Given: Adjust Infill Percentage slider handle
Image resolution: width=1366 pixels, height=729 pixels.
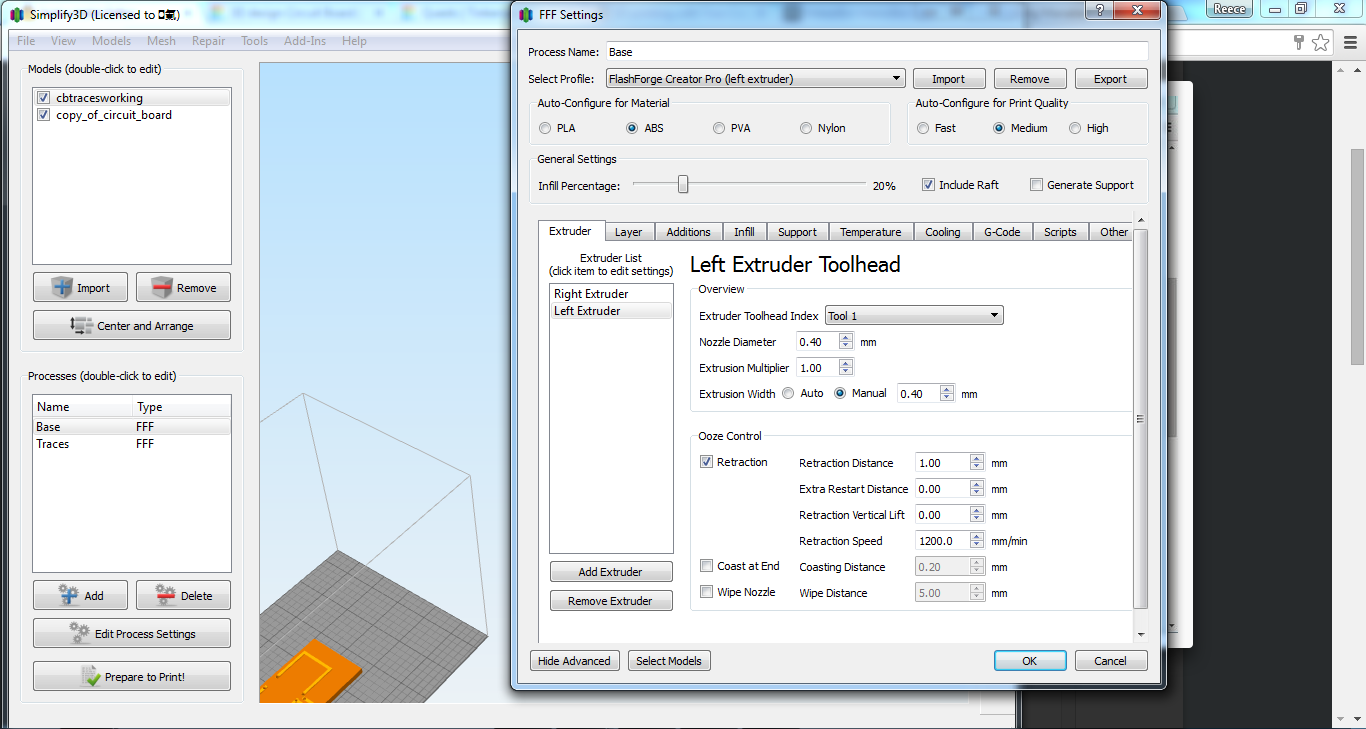Looking at the screenshot, I should (x=683, y=184).
